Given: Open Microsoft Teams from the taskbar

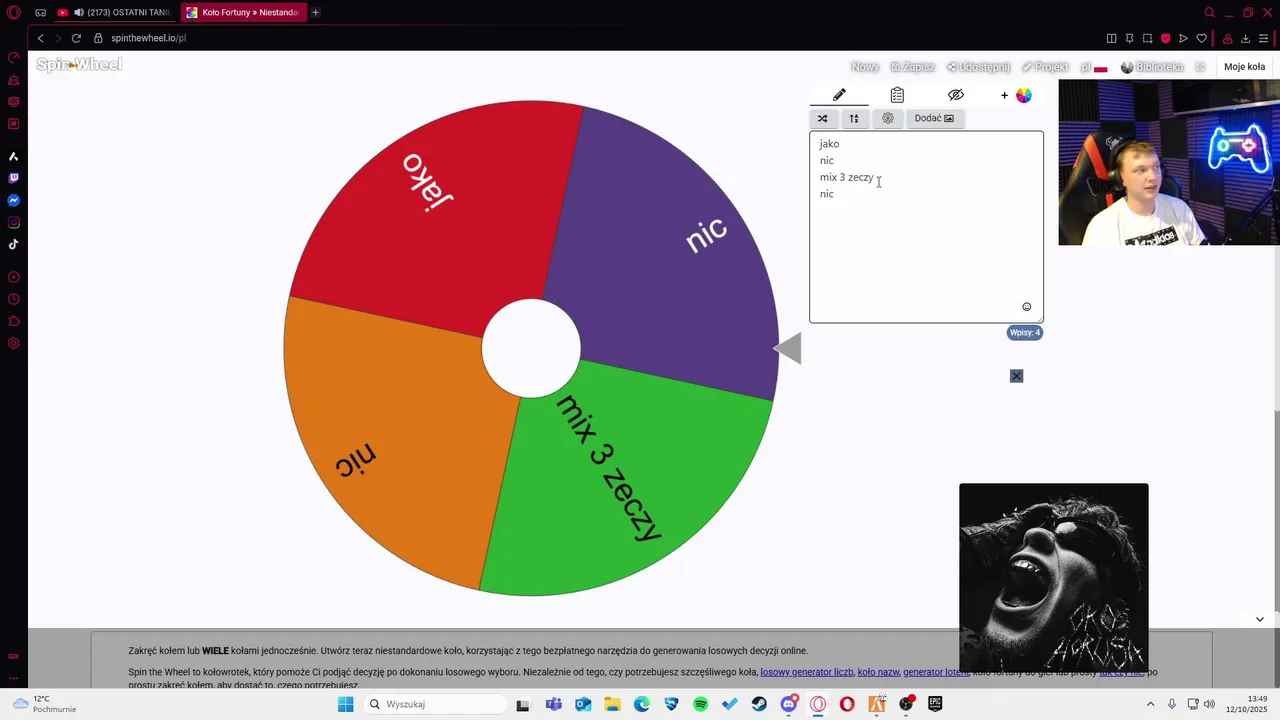Looking at the screenshot, I should pyautogui.click(x=553, y=704).
